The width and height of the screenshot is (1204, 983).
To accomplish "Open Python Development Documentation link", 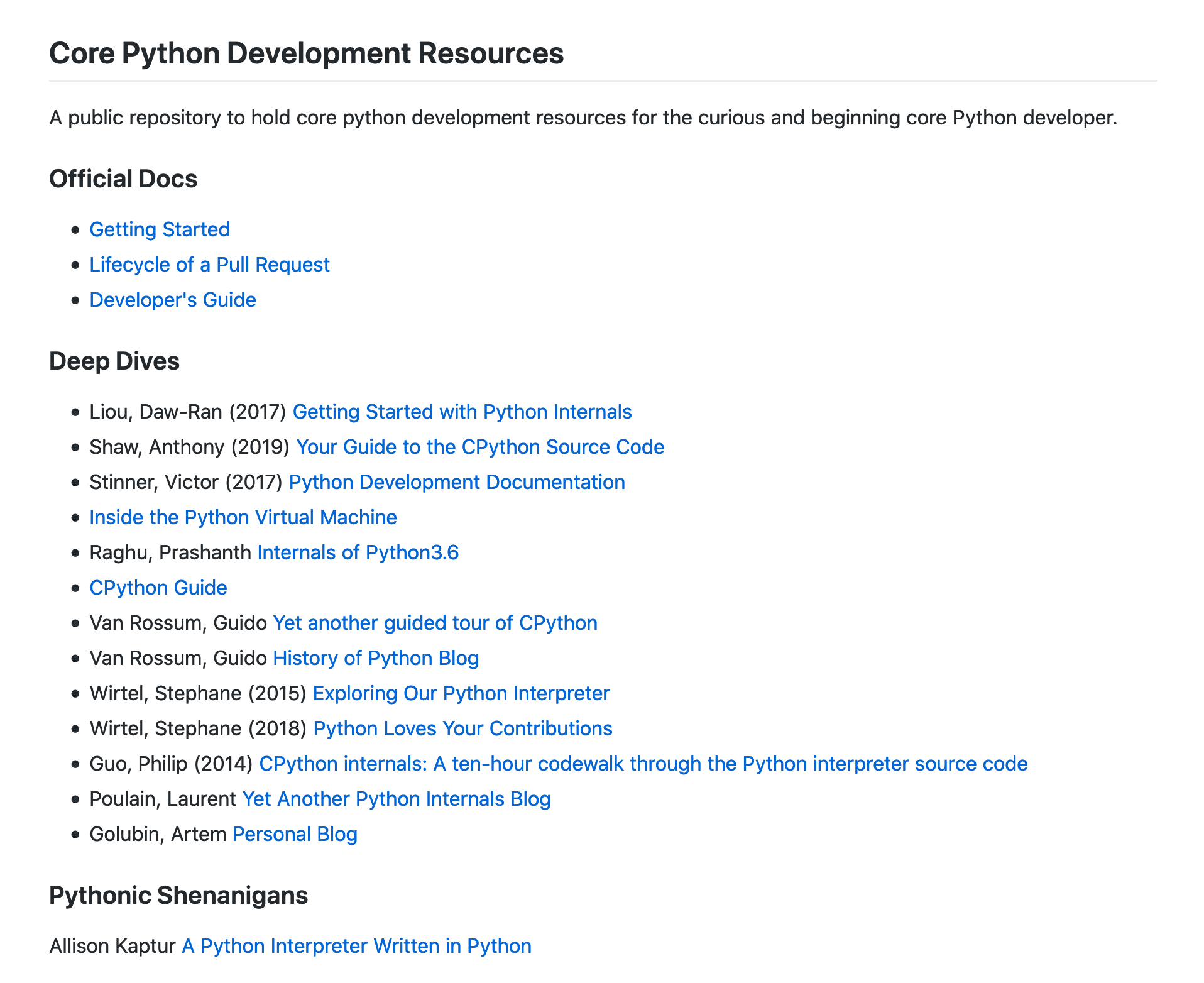I will coord(457,482).
